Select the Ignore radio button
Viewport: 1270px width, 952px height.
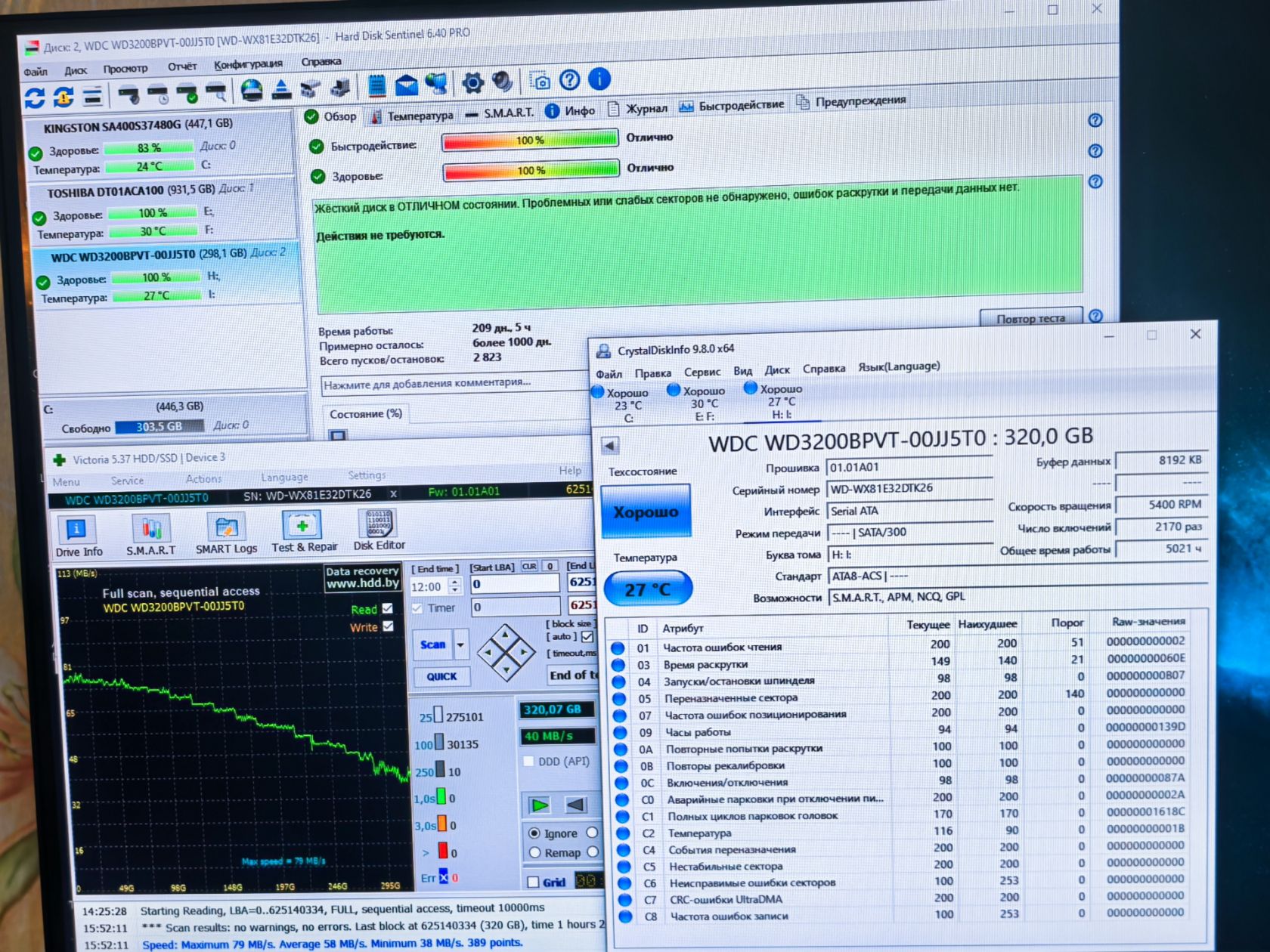(x=534, y=833)
